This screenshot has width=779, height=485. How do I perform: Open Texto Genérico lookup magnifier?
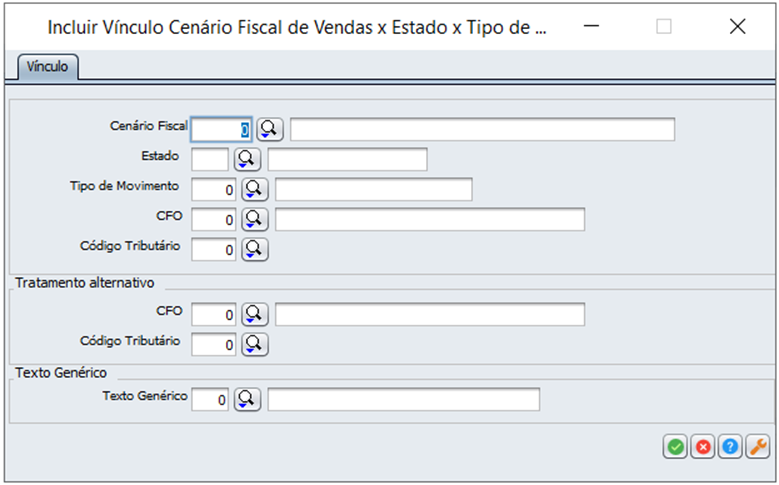coord(247,399)
